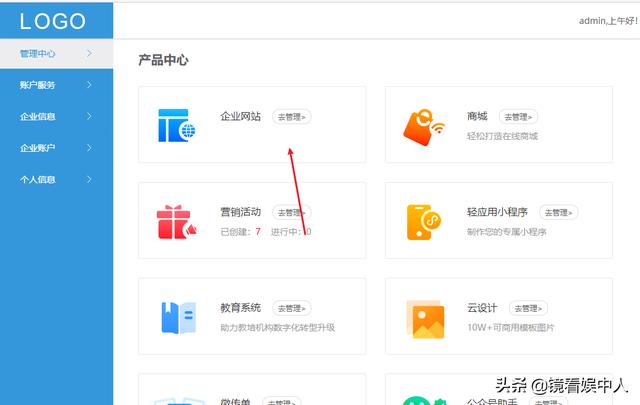Open the 企业账户 sidebar menu item

click(56, 148)
